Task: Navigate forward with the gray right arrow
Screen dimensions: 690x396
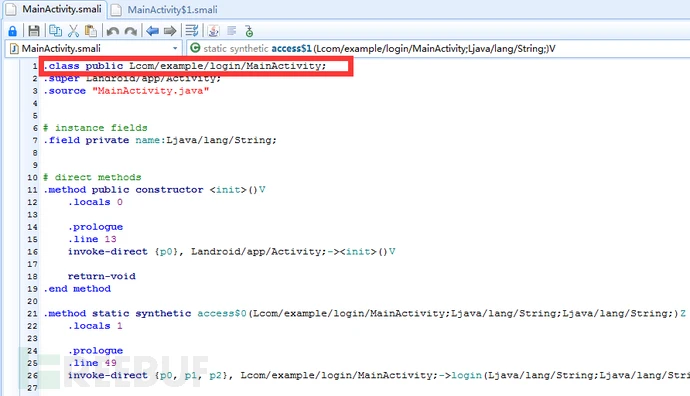Action: pyautogui.click(x=170, y=31)
